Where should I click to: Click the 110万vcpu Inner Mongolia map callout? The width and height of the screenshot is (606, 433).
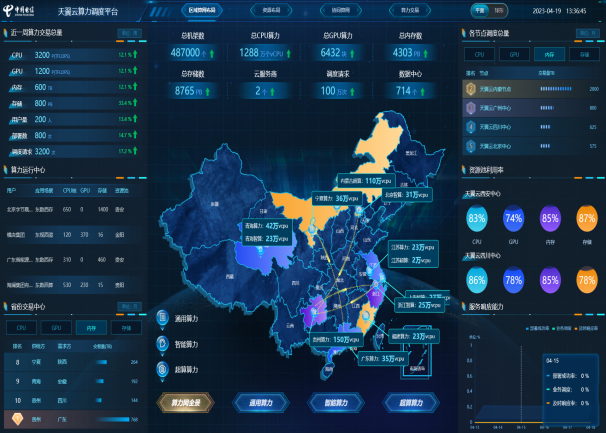[x=366, y=181]
